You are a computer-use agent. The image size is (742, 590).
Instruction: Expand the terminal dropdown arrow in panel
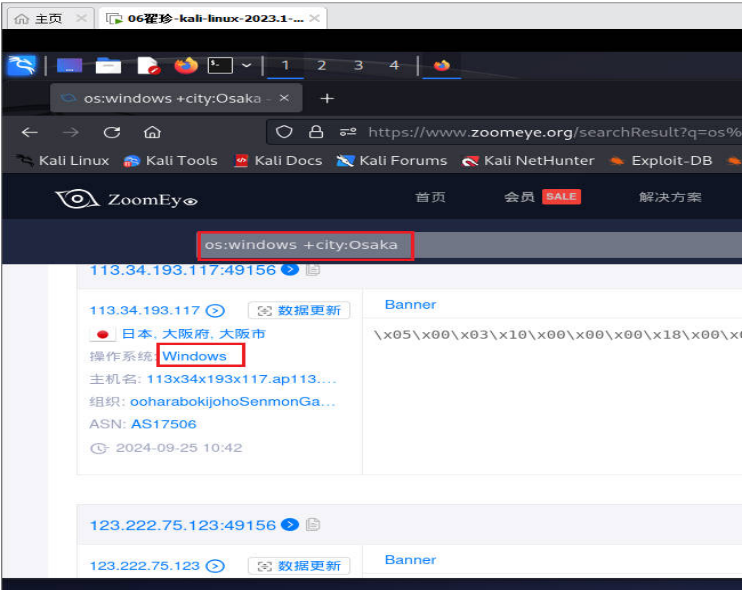pyautogui.click(x=247, y=65)
